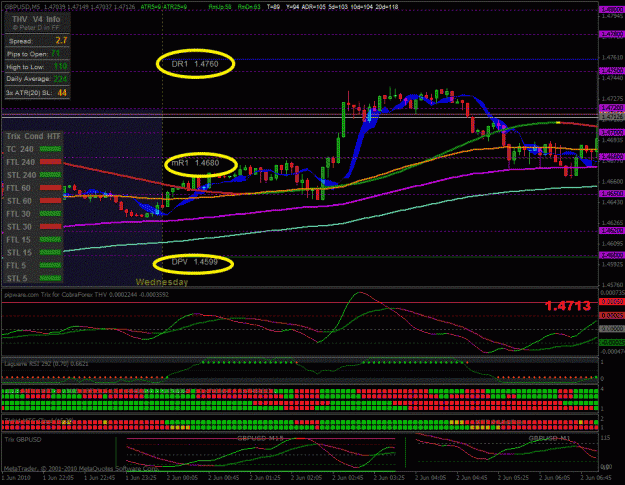Screen dimensions: 625x485
Task: Click the purple 1.48000 price level tag
Action: click(x=612, y=9)
